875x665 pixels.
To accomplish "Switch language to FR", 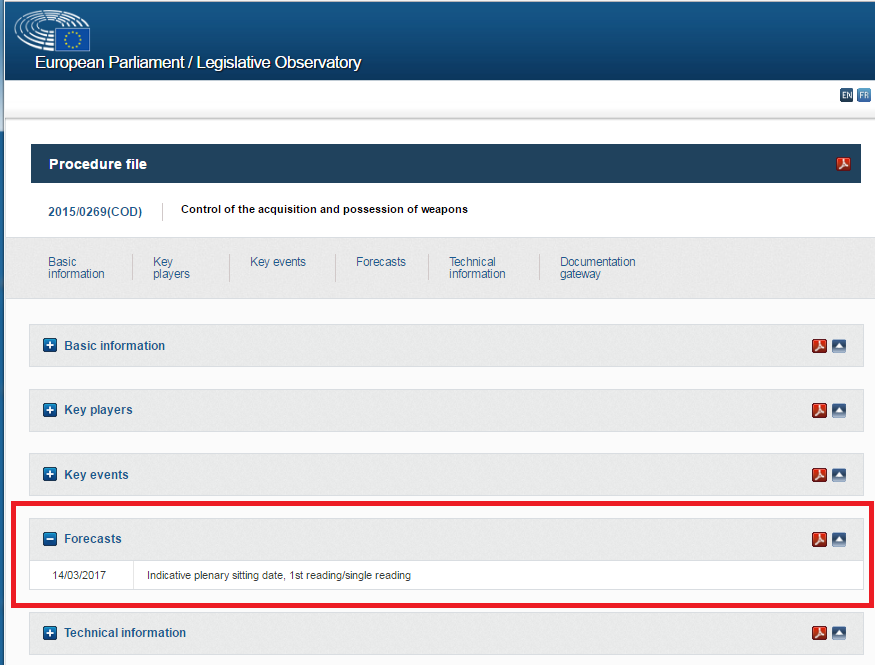I will click(863, 95).
